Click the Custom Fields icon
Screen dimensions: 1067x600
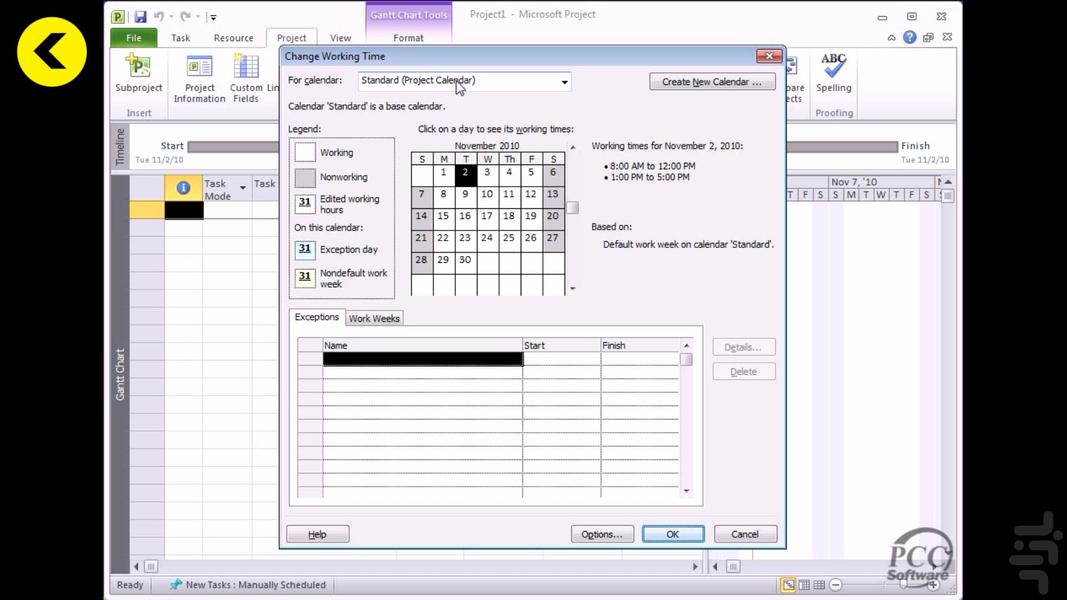coord(246,78)
